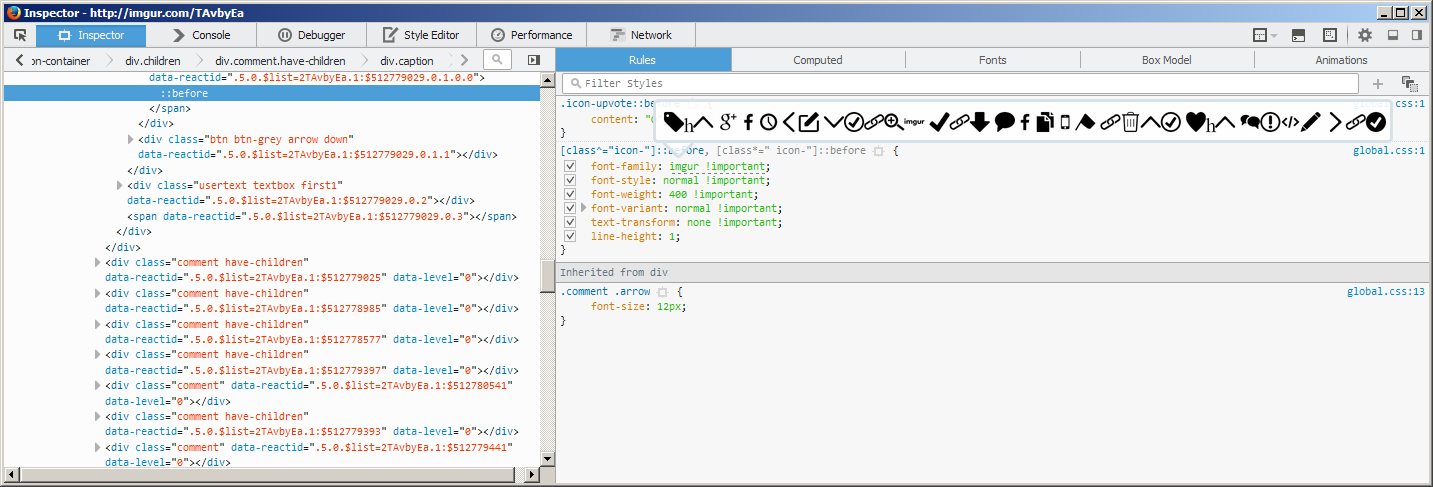The height and width of the screenshot is (487, 1433).
Task: Select the highlighted ::before pseudo-element row
Action: [x=272, y=92]
